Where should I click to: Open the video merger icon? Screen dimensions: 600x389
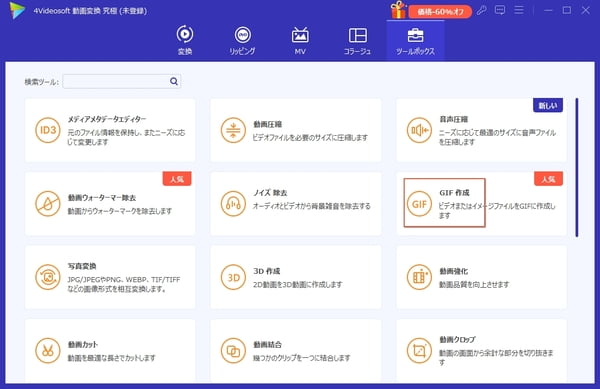233,350
